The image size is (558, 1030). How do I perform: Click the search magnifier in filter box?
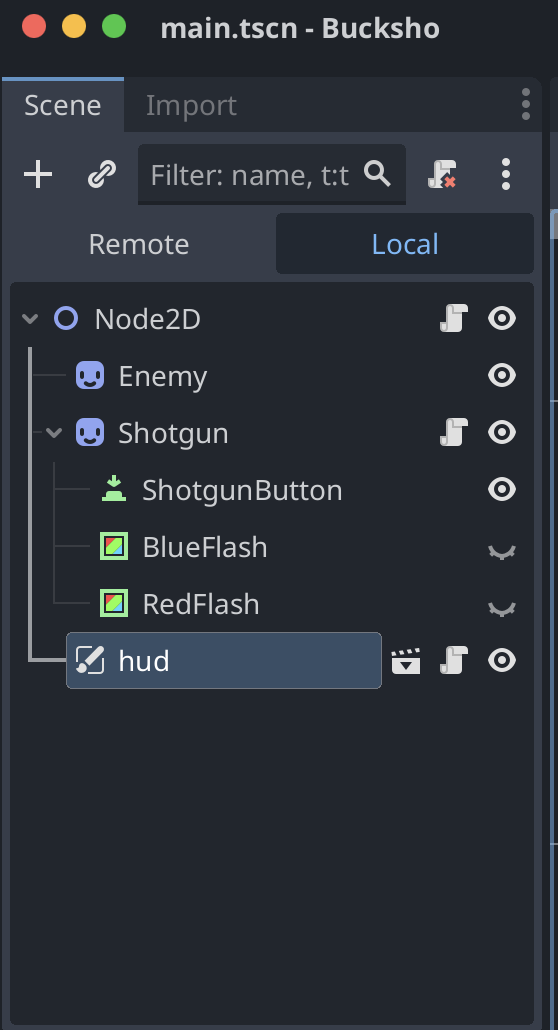(x=378, y=174)
